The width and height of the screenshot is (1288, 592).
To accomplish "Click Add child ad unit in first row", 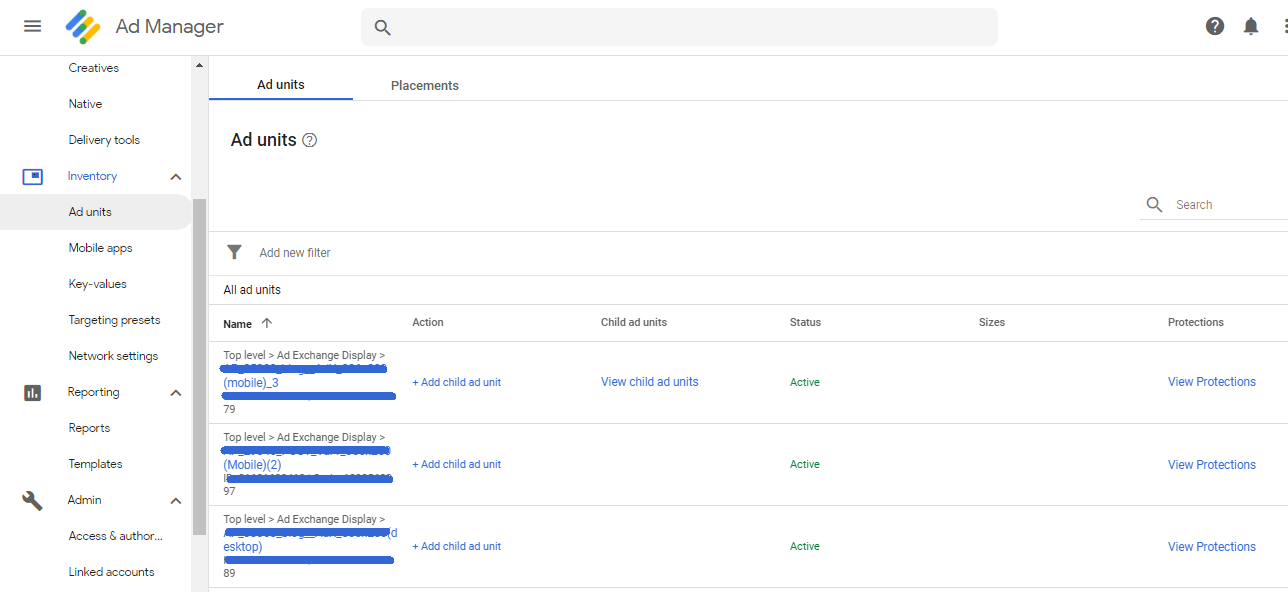I will 456,382.
